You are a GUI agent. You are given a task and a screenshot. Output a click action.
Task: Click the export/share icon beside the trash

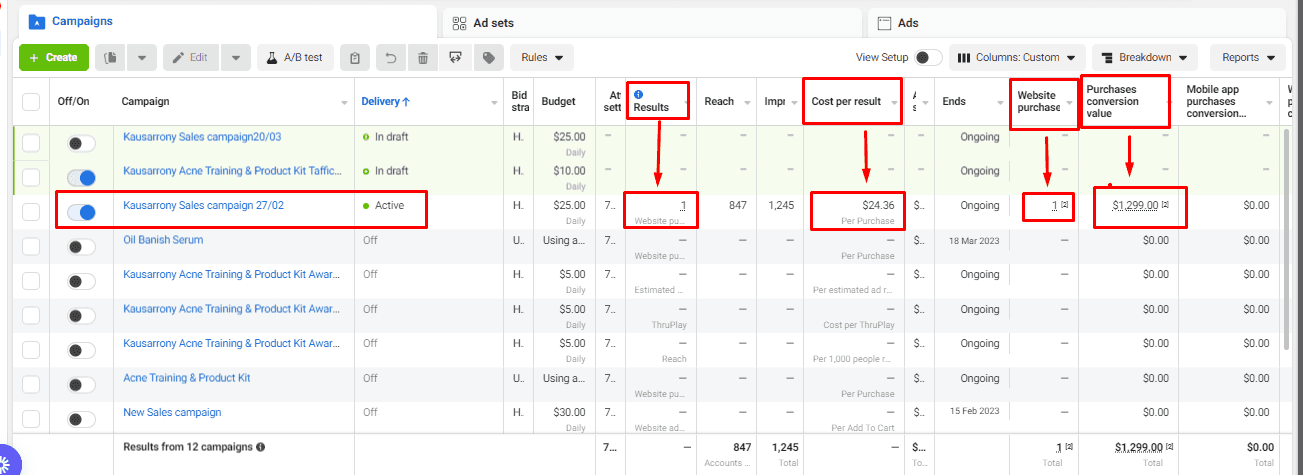tap(456, 58)
